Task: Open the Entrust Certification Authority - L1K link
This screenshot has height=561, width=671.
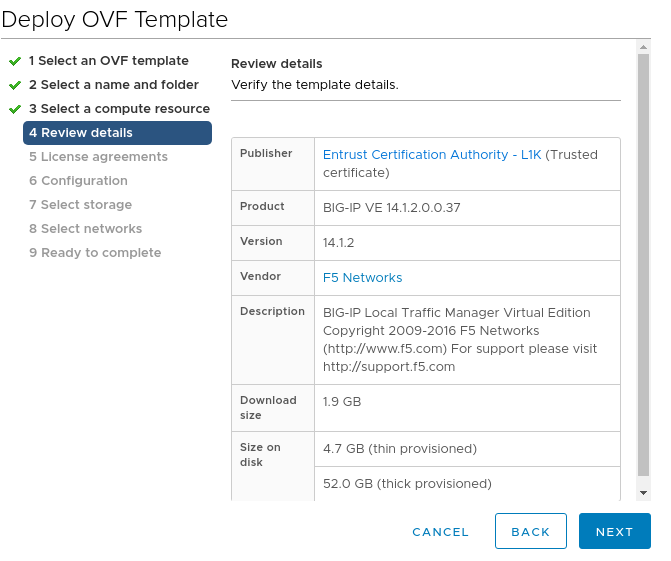Action: pyautogui.click(x=432, y=154)
